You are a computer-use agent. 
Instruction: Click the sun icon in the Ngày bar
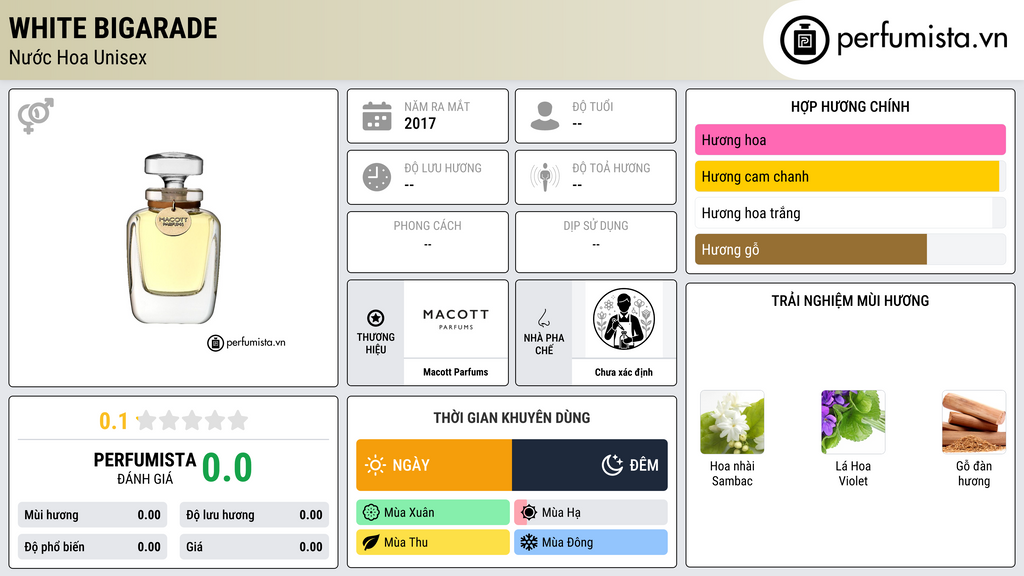pyautogui.click(x=375, y=465)
